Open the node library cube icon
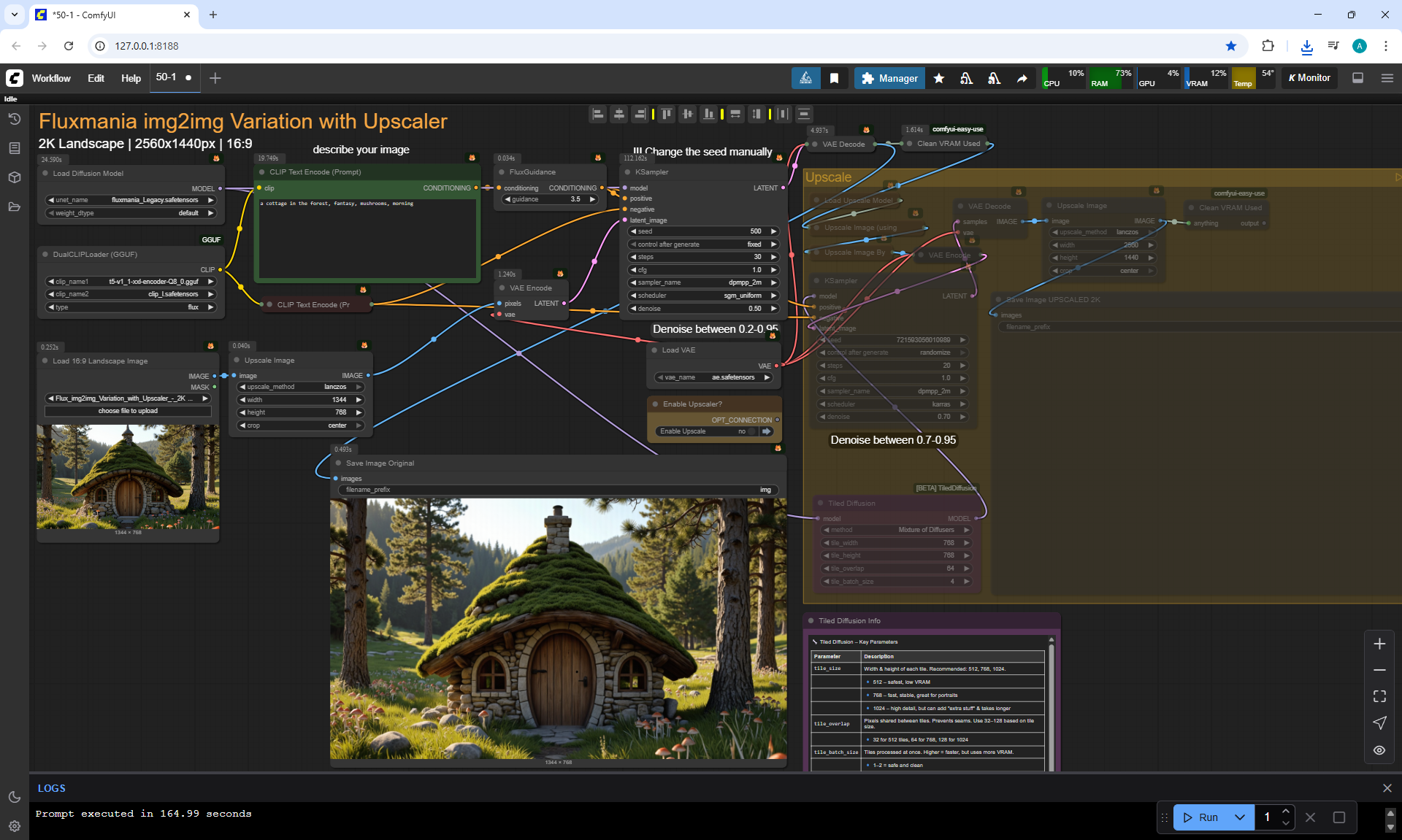 (14, 177)
